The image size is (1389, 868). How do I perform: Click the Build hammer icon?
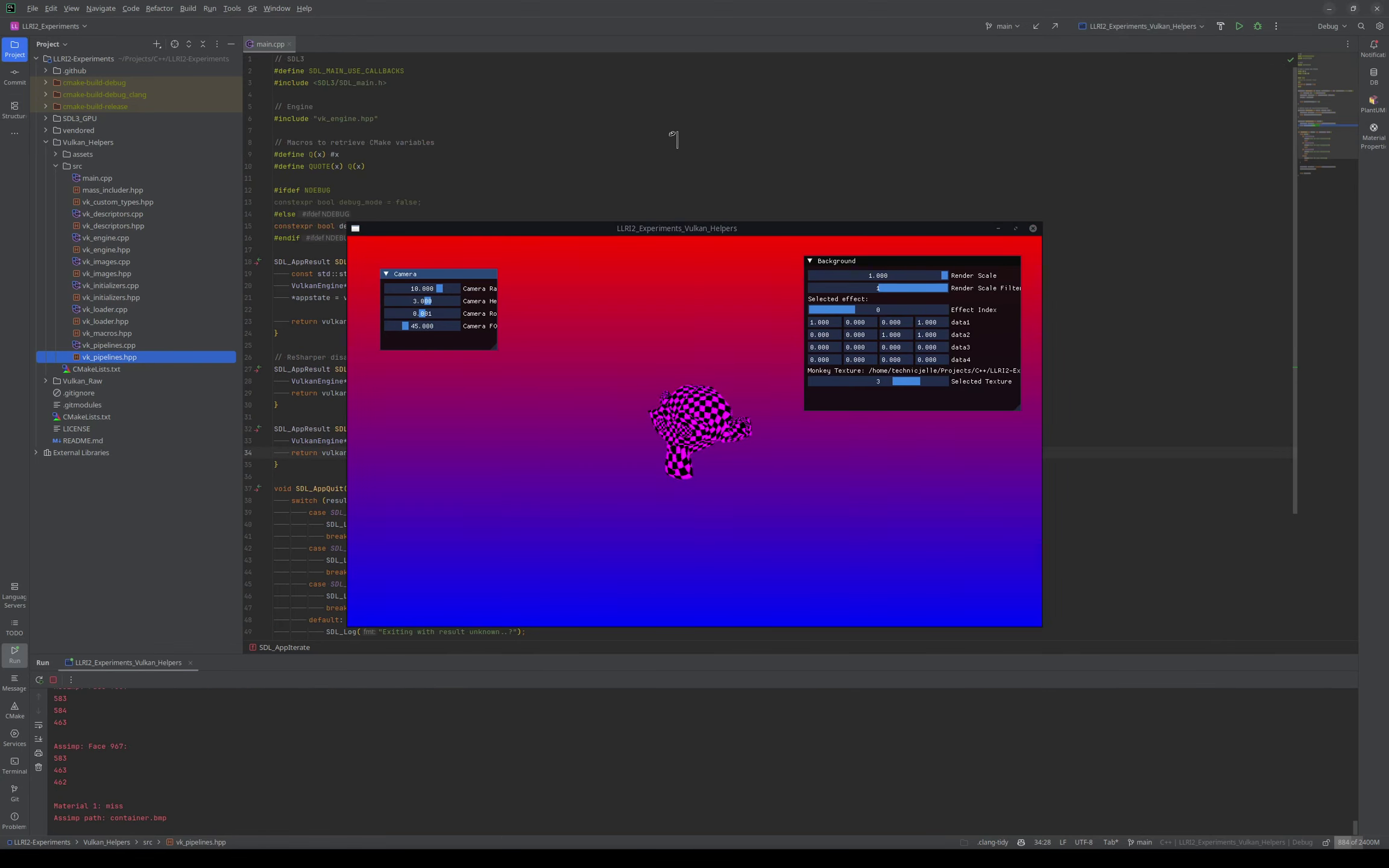(x=1220, y=26)
